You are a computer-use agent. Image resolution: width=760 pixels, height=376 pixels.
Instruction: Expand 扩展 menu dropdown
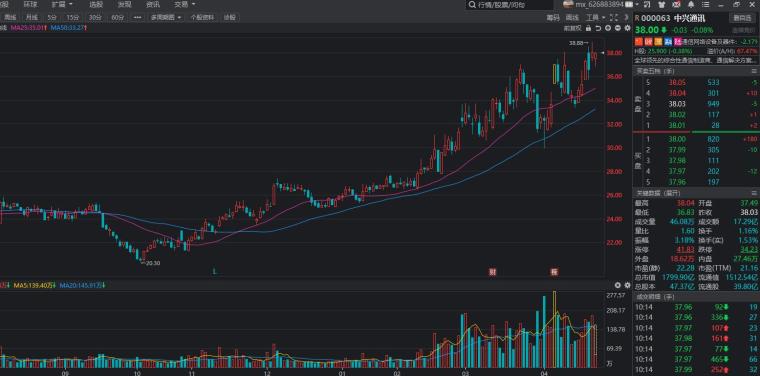pyautogui.click(x=63, y=4)
